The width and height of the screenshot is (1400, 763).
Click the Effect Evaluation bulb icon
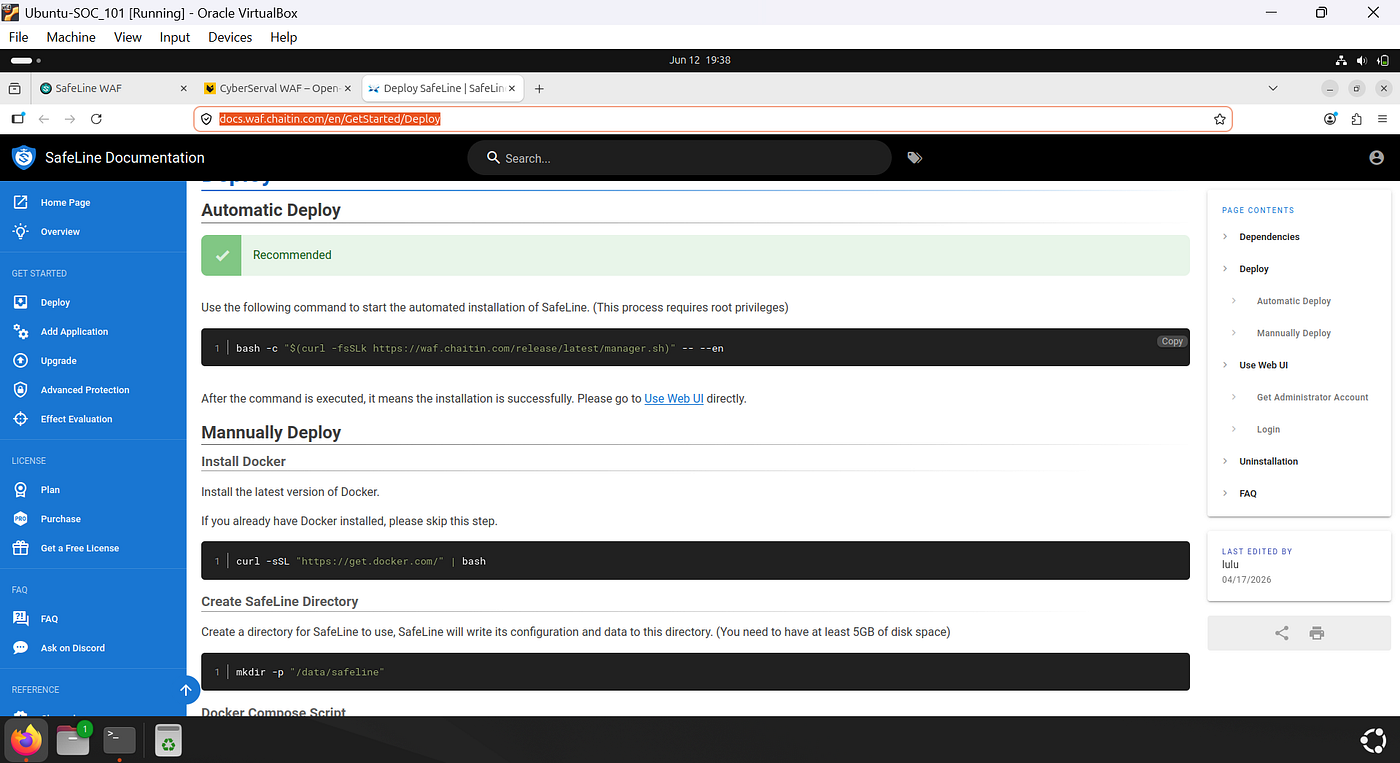20,418
